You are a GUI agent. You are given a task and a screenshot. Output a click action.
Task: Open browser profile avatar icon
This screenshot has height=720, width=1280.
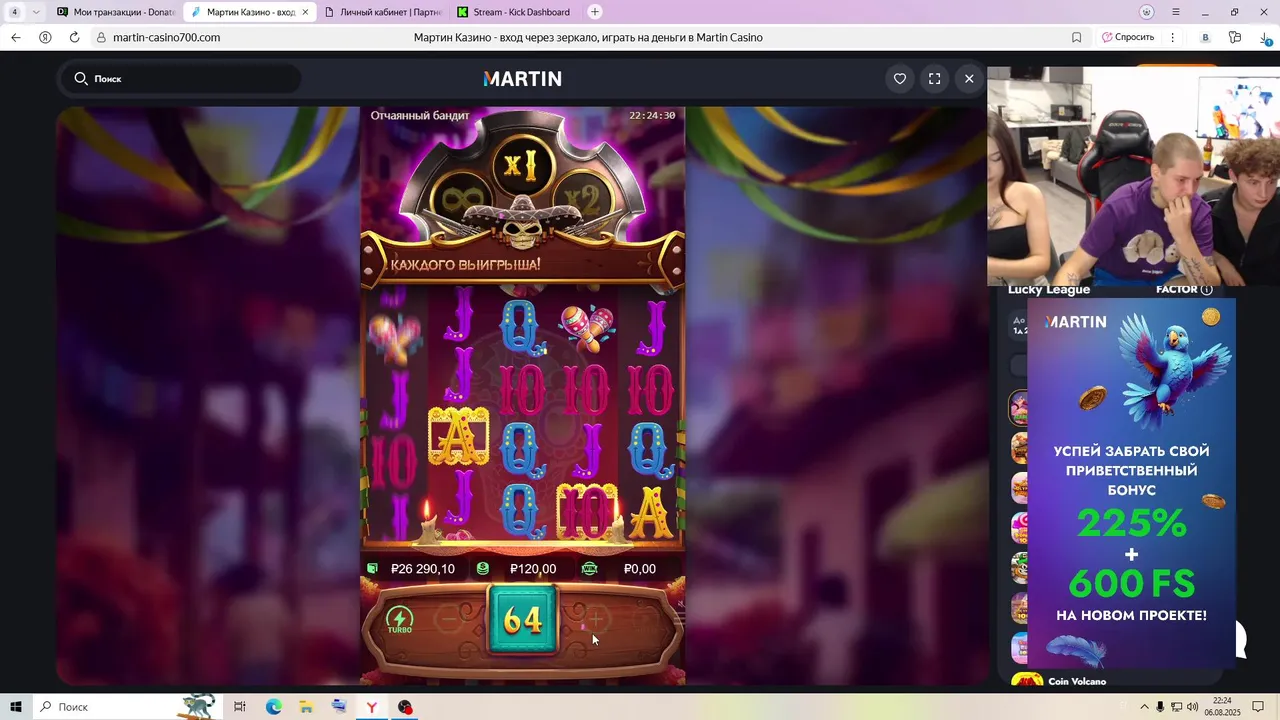1147,12
